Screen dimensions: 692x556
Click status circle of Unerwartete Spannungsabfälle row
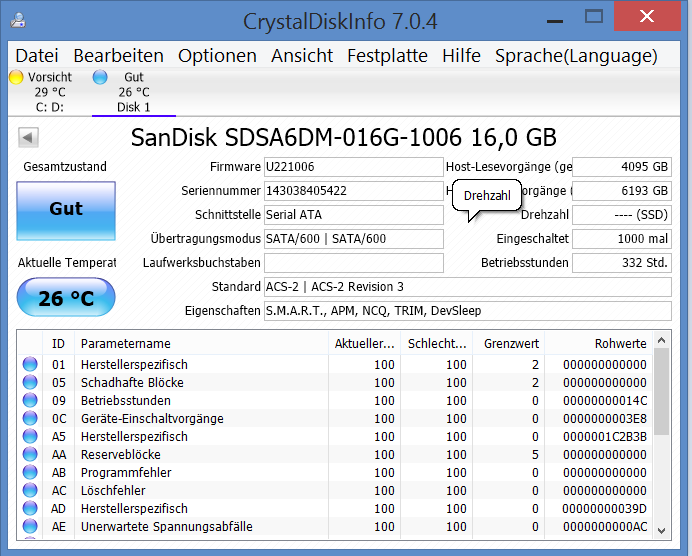30,526
